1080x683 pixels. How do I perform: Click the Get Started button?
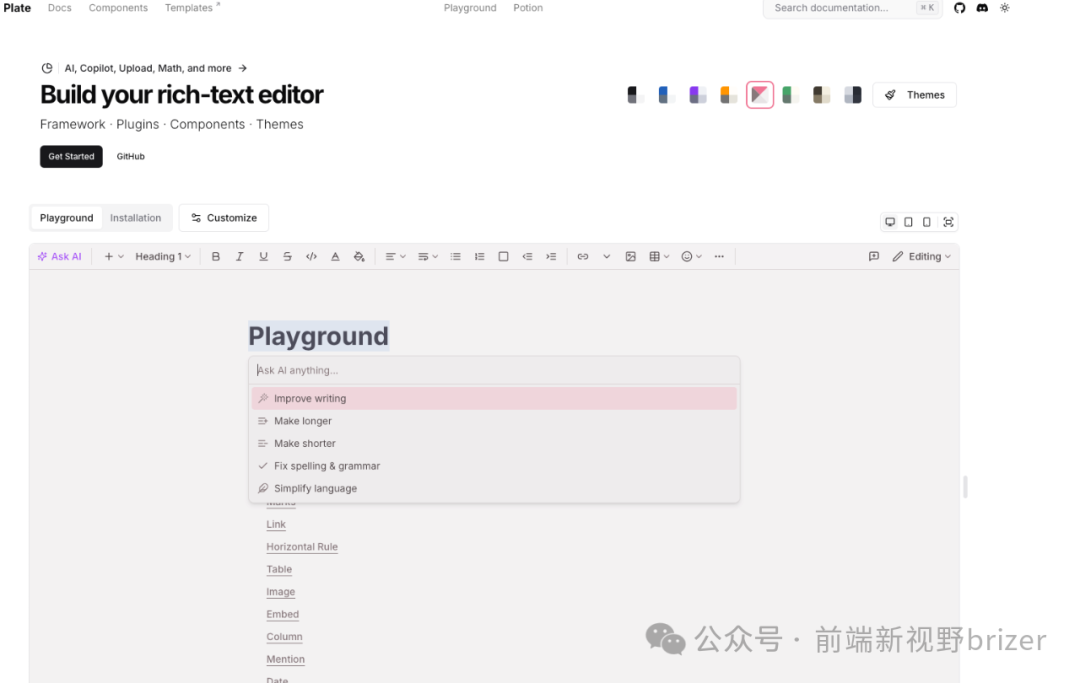pos(71,156)
